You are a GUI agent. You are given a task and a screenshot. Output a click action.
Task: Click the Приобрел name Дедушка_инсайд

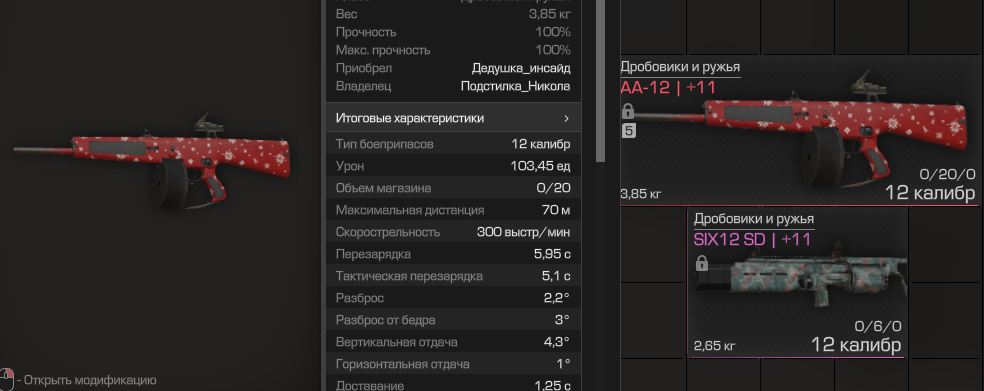[521, 68]
